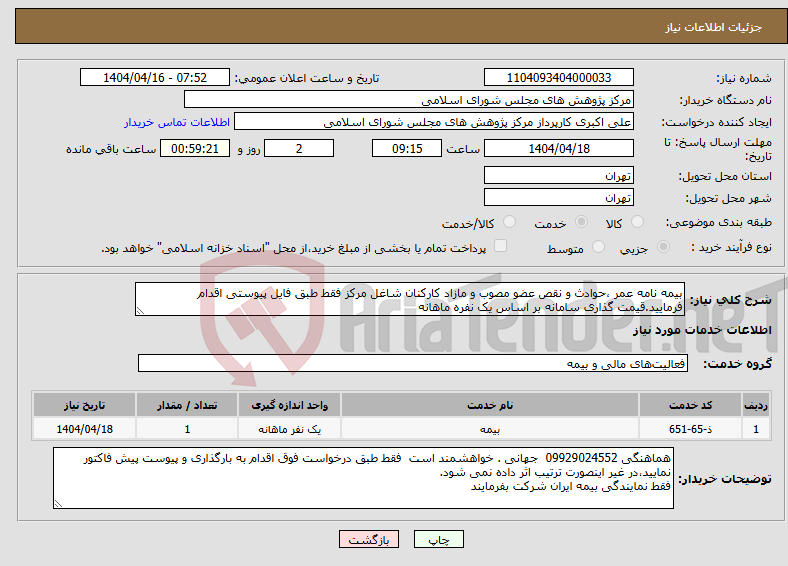Select the جزیی purchase type radio
This screenshot has width=788, height=566.
pyautogui.click(x=663, y=246)
